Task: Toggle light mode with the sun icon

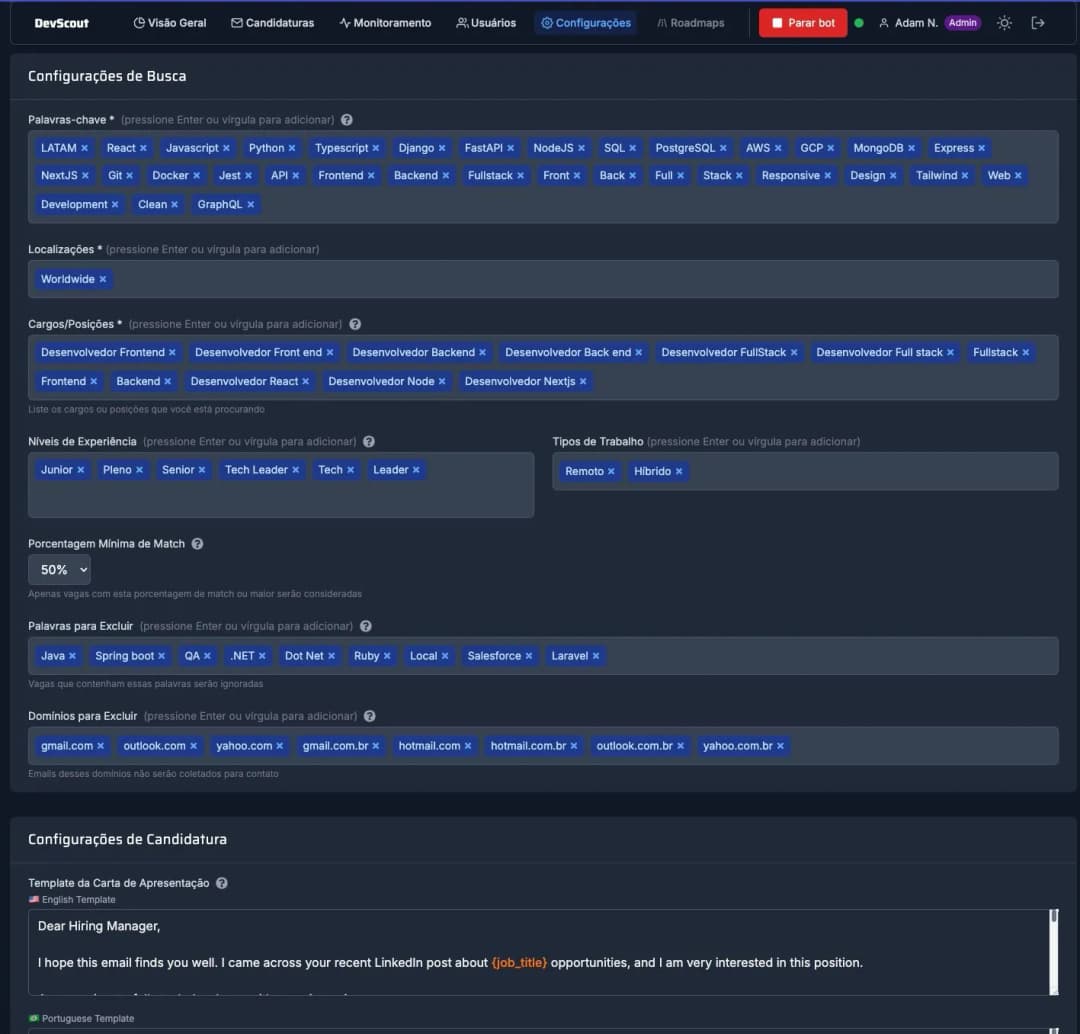Action: pos(1004,22)
